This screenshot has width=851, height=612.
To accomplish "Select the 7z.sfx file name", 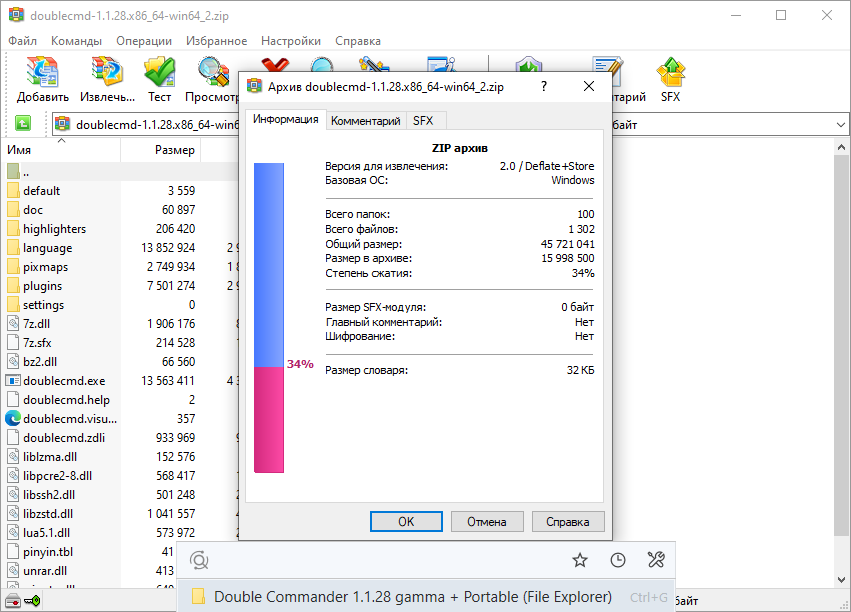I will pos(37,342).
